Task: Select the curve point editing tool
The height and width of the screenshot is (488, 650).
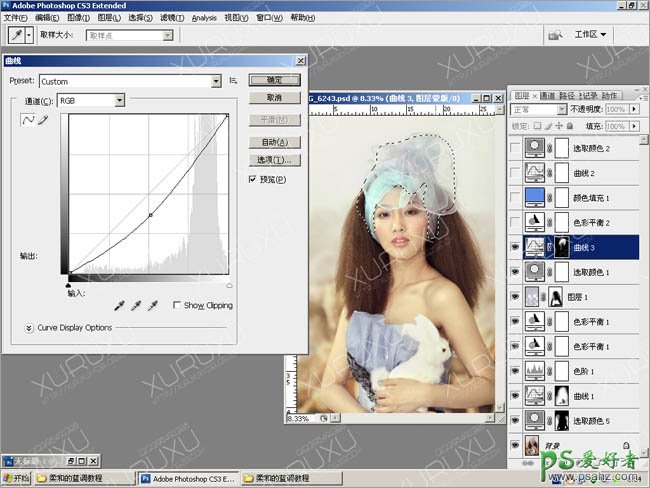Action: click(x=28, y=120)
